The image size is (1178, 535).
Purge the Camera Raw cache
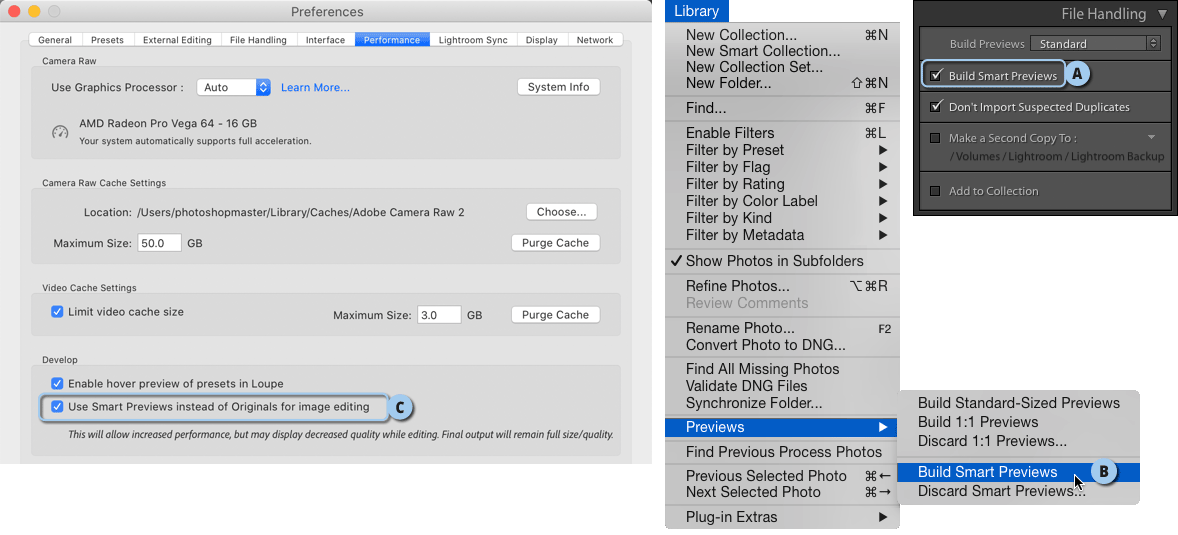555,243
